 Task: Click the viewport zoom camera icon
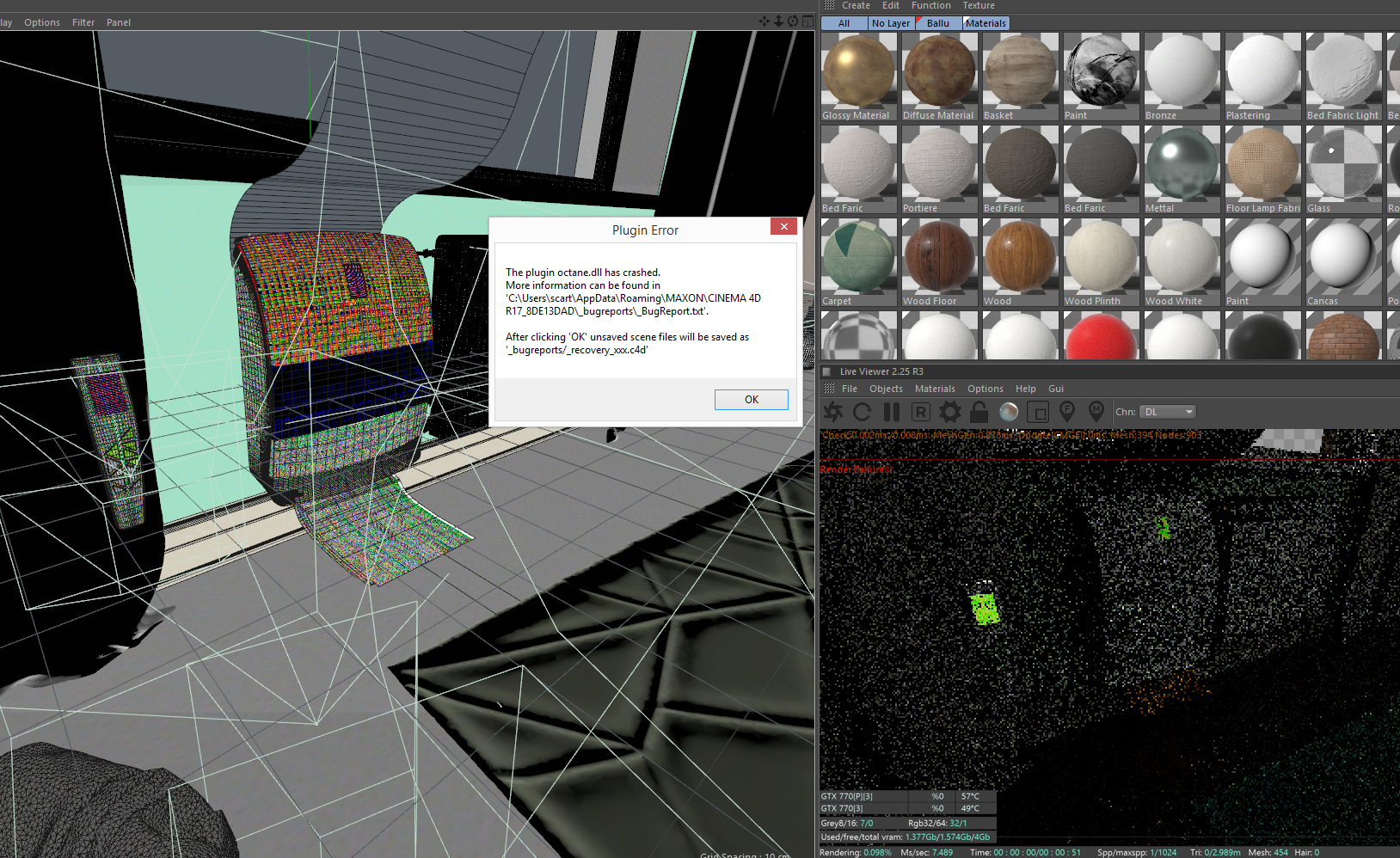coord(778,21)
